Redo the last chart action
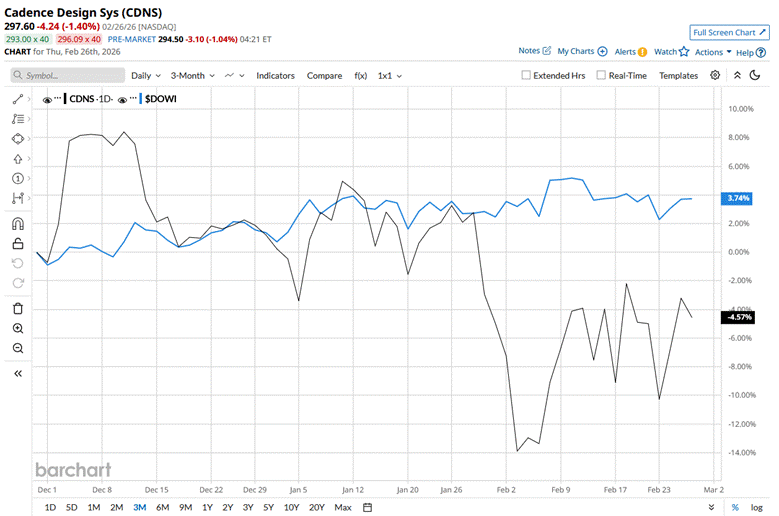This screenshot has height=516, width=779. point(18,283)
